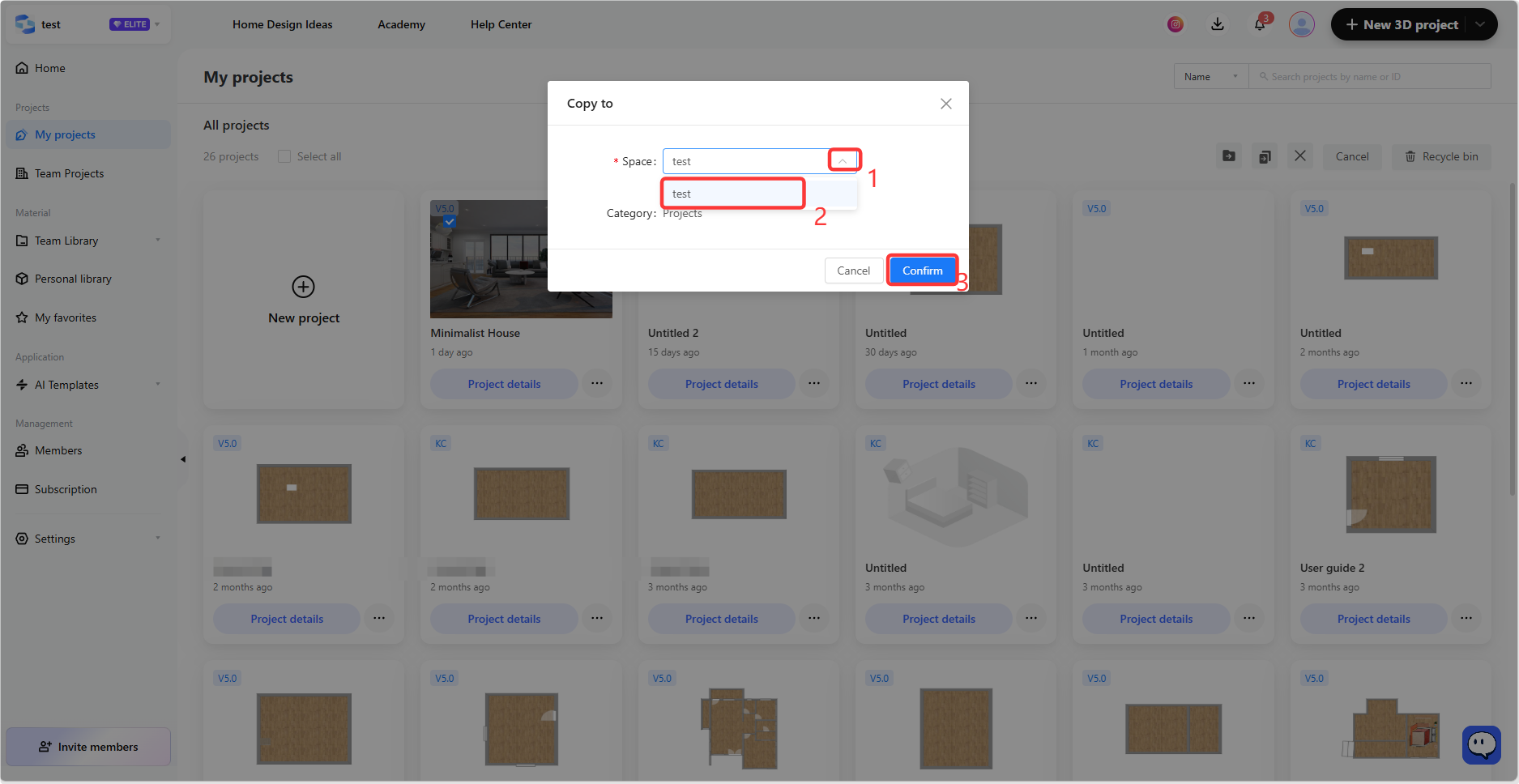Click Cancel in the Copy to dialog
Viewport: 1519px width, 784px height.
point(853,271)
